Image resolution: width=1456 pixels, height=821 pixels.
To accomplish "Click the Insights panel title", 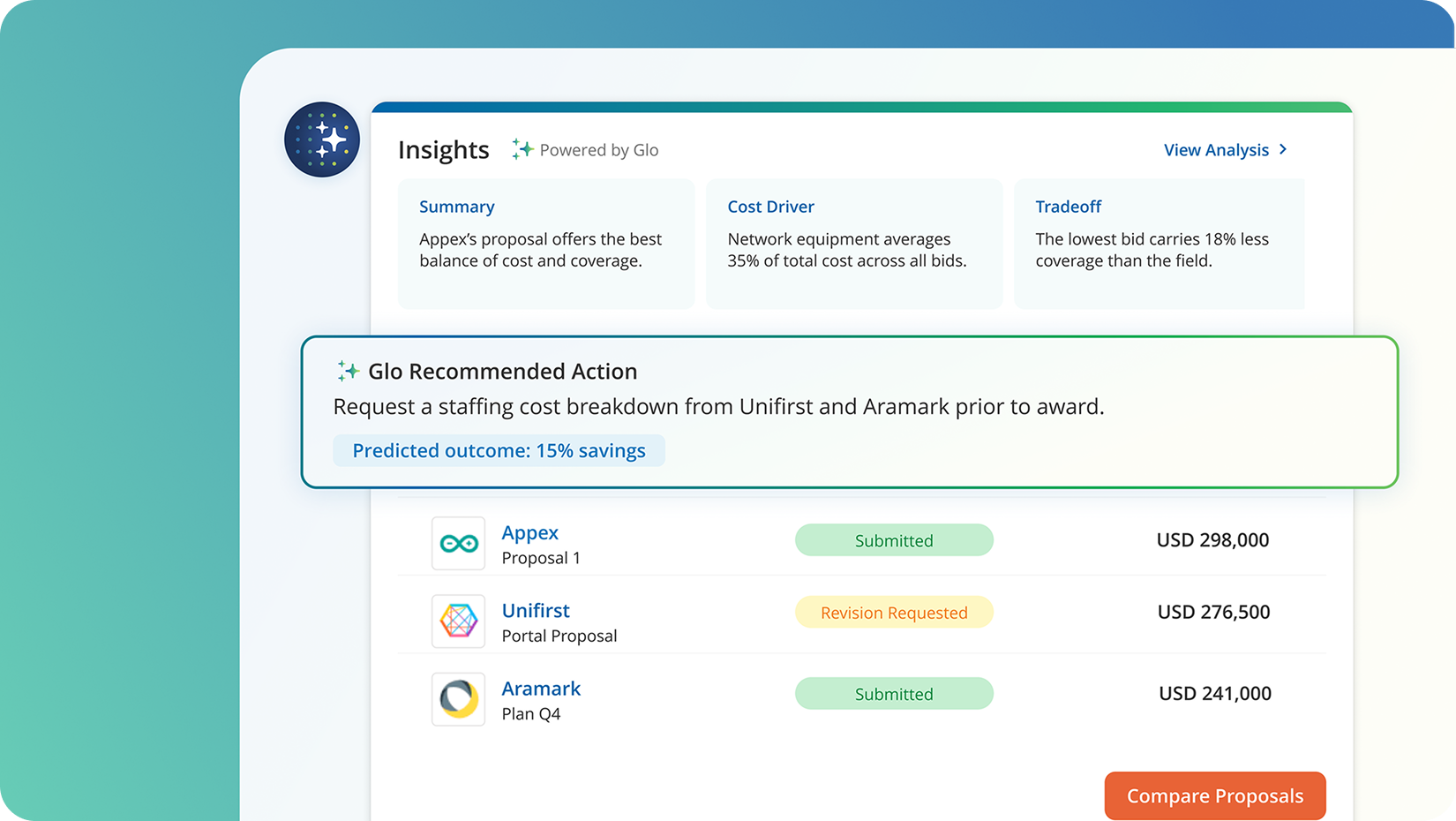I will [443, 150].
